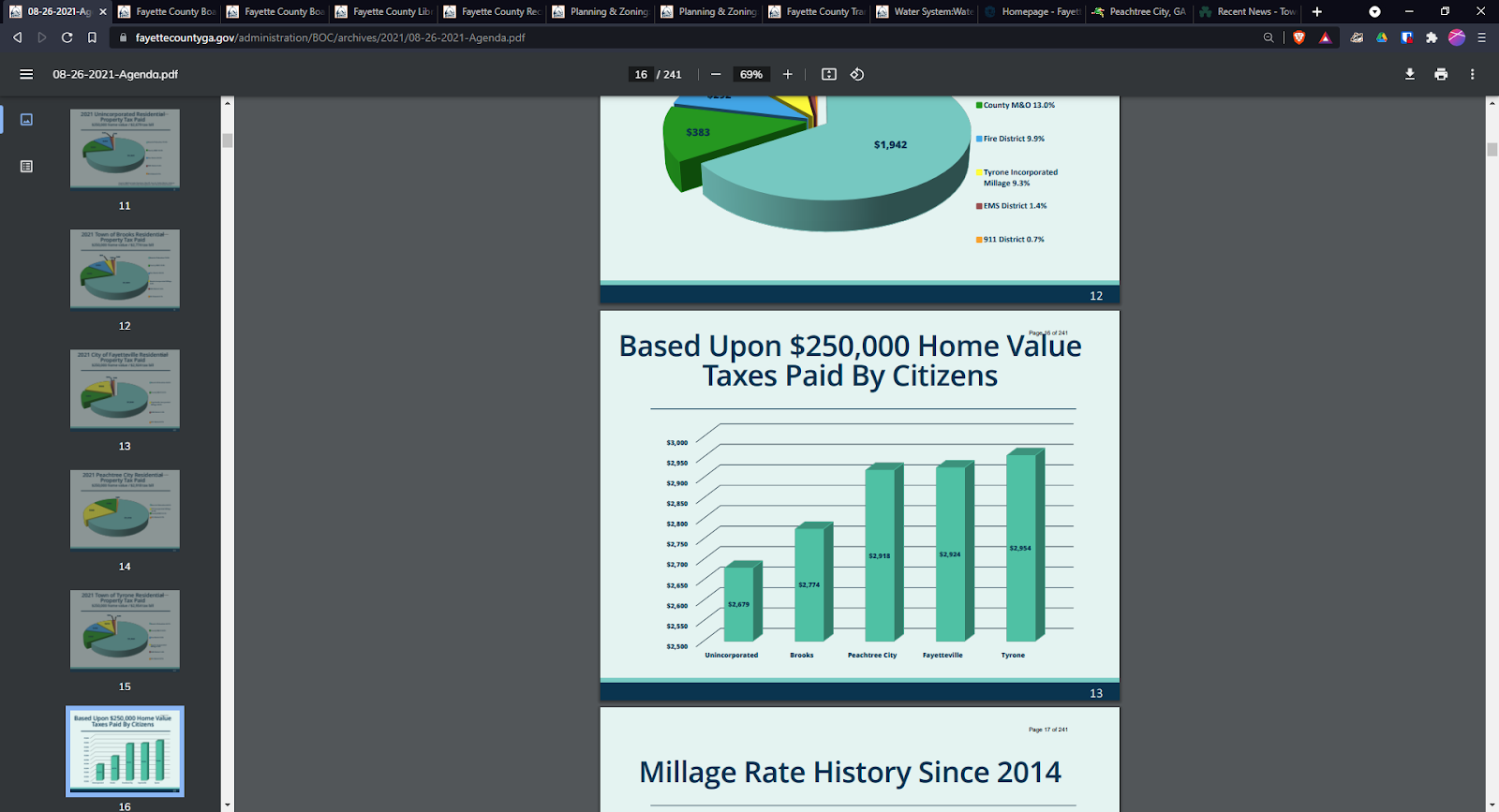Switch to the Fayette County Rec tab
Image resolution: width=1499 pixels, height=812 pixels.
point(492,11)
